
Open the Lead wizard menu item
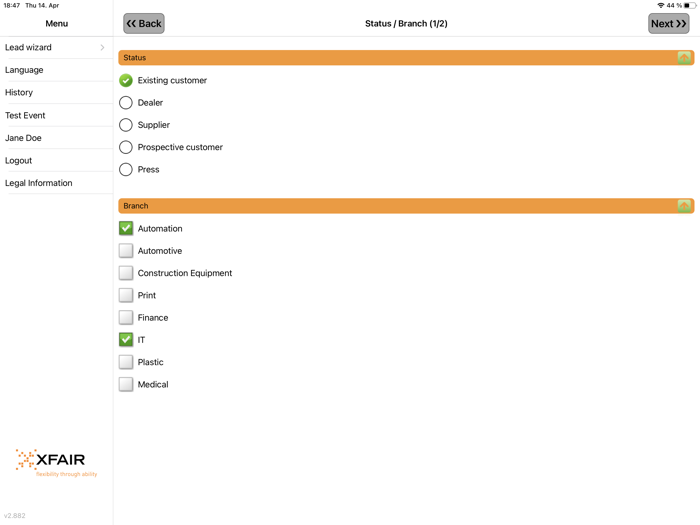(x=56, y=47)
